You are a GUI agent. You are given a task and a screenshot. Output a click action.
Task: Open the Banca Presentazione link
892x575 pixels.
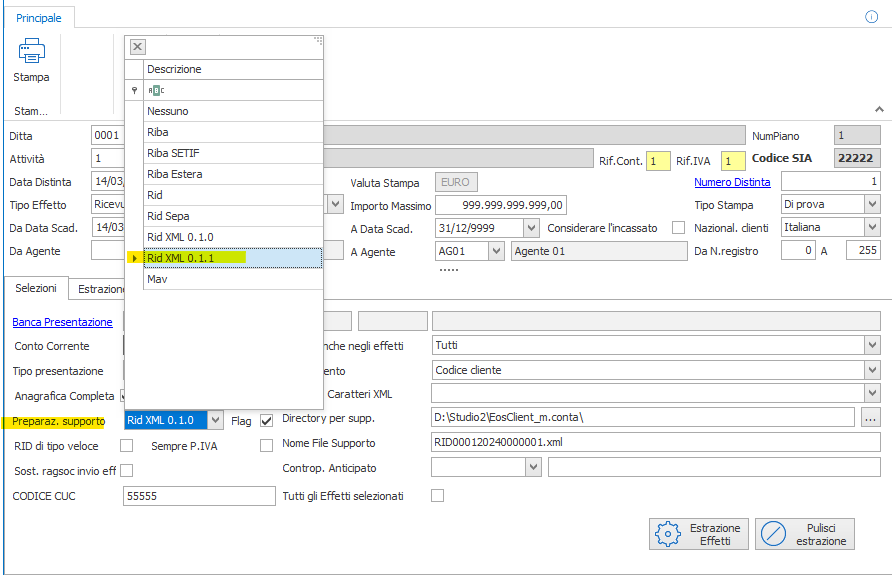coord(63,322)
